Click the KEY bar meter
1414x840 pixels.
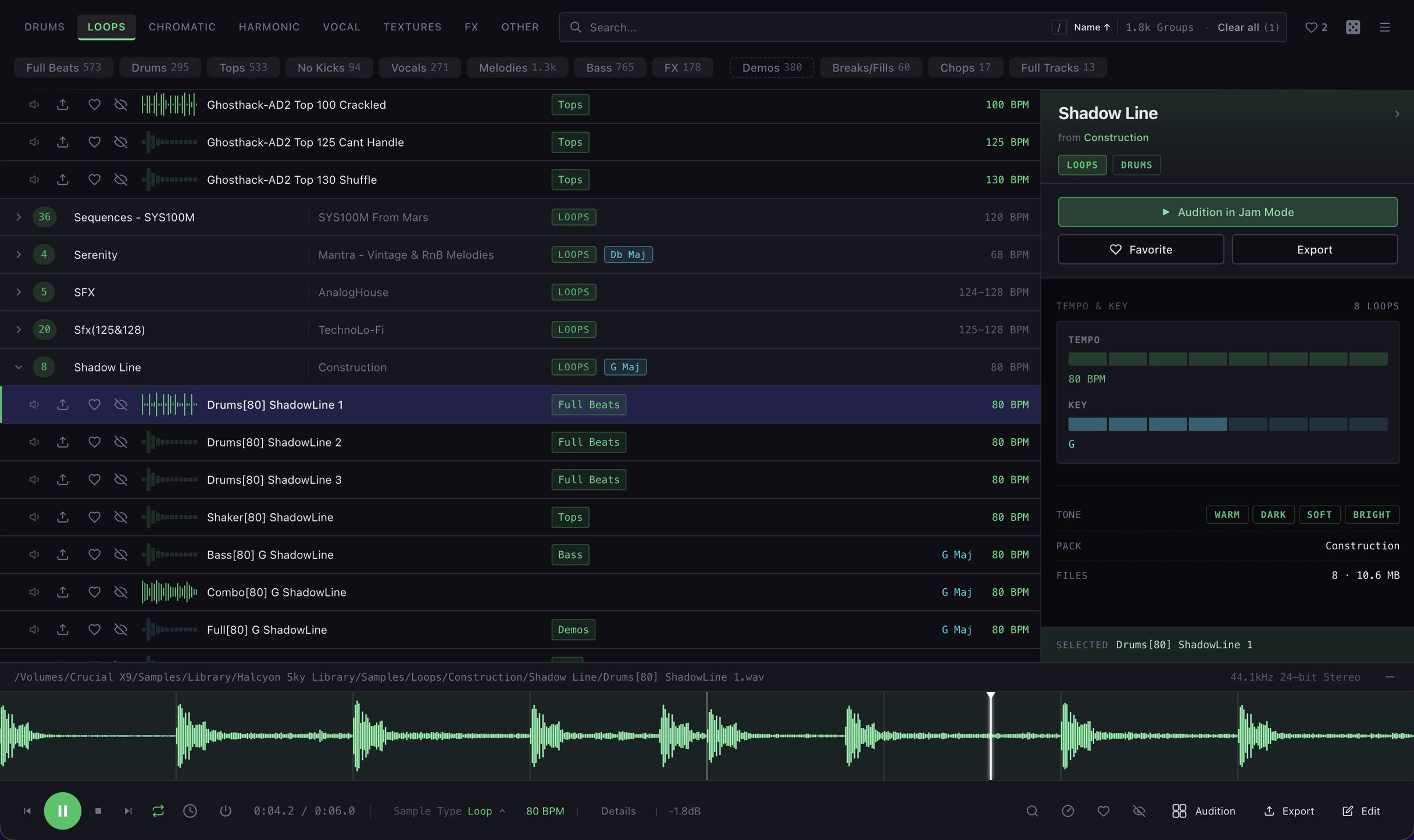click(1227, 424)
